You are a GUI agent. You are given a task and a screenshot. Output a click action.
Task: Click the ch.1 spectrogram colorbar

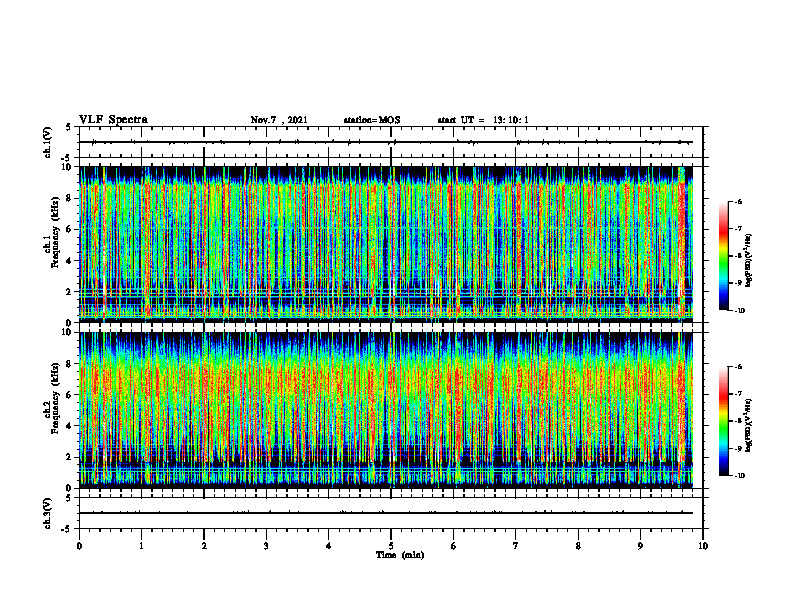[723, 256]
